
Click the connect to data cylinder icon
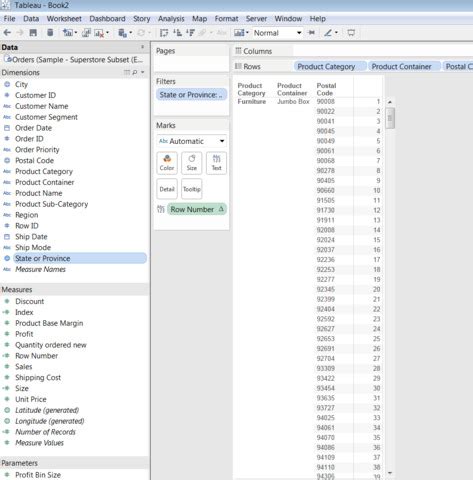[x=50, y=33]
